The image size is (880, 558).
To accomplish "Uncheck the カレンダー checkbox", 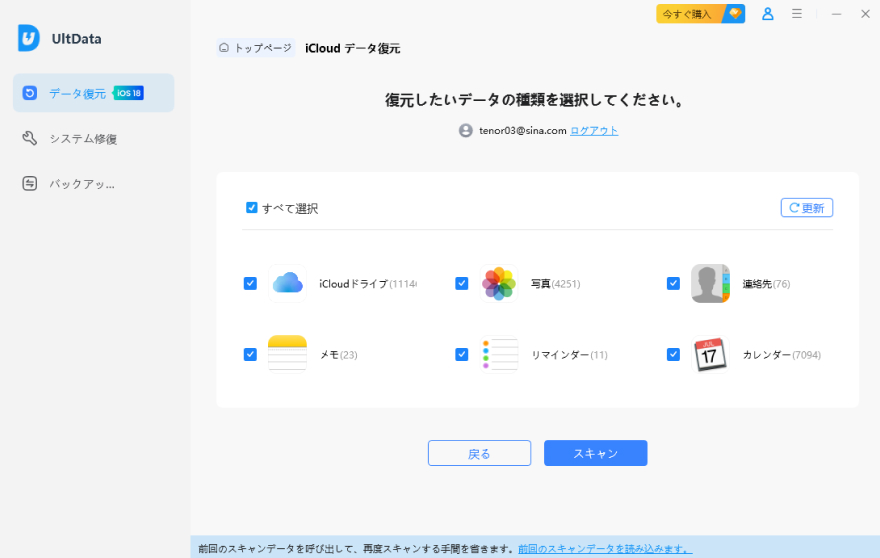I will coord(673,354).
